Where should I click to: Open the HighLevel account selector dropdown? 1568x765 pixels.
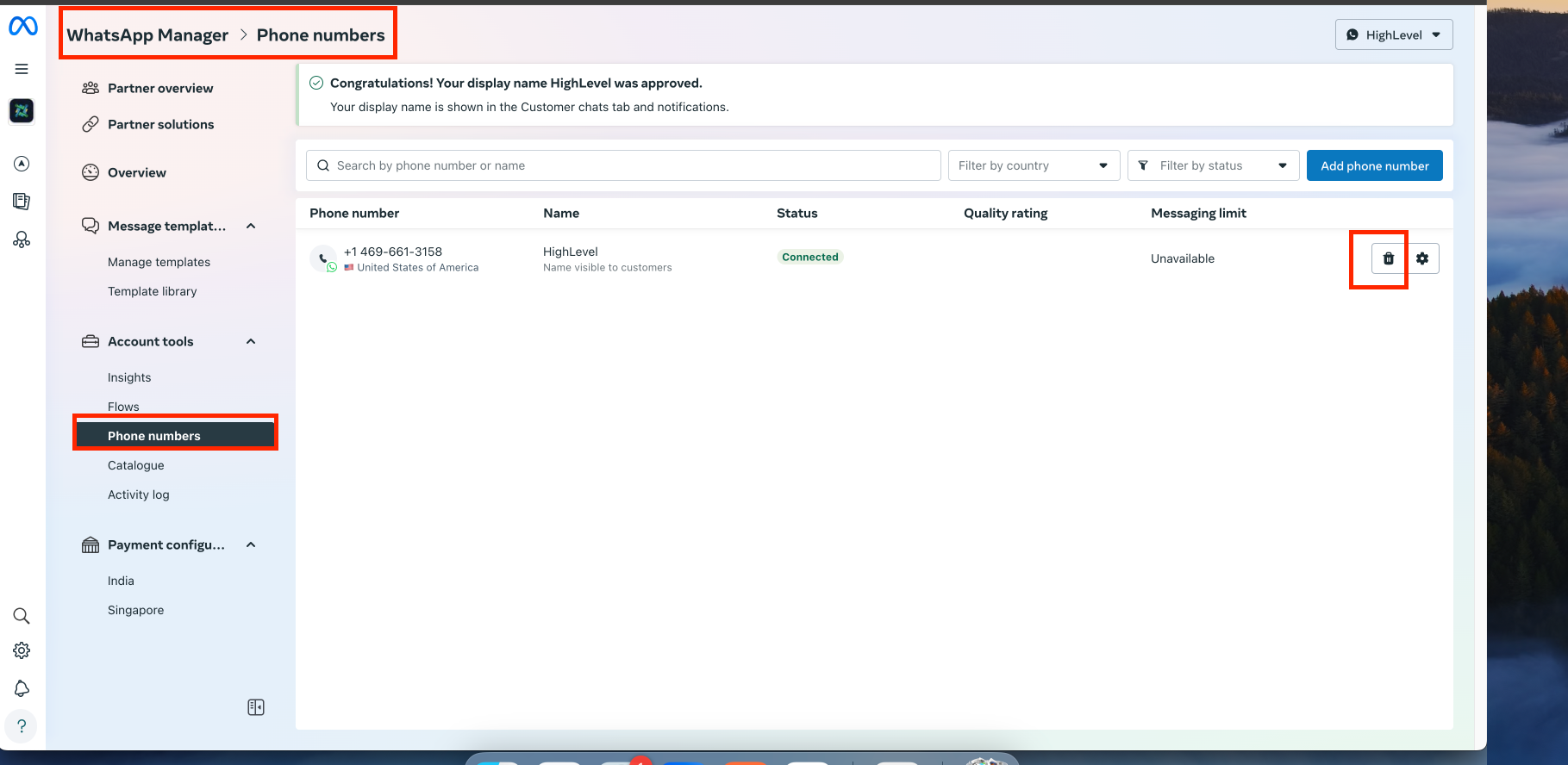click(1394, 34)
